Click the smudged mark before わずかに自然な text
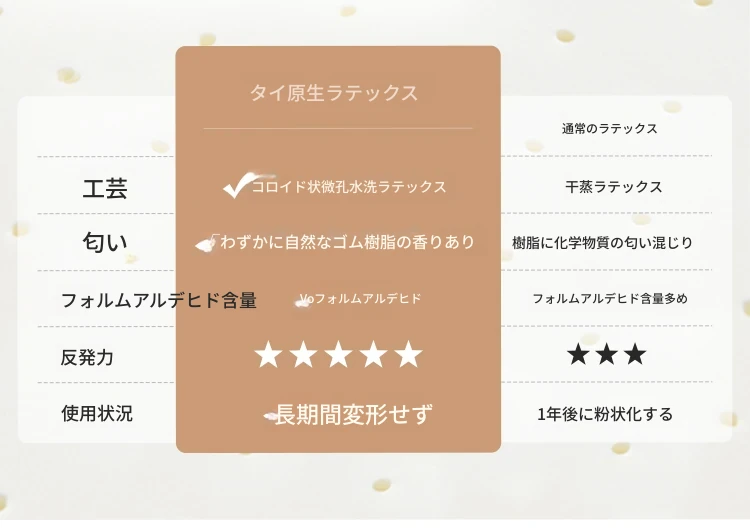750x530 pixels. point(206,243)
